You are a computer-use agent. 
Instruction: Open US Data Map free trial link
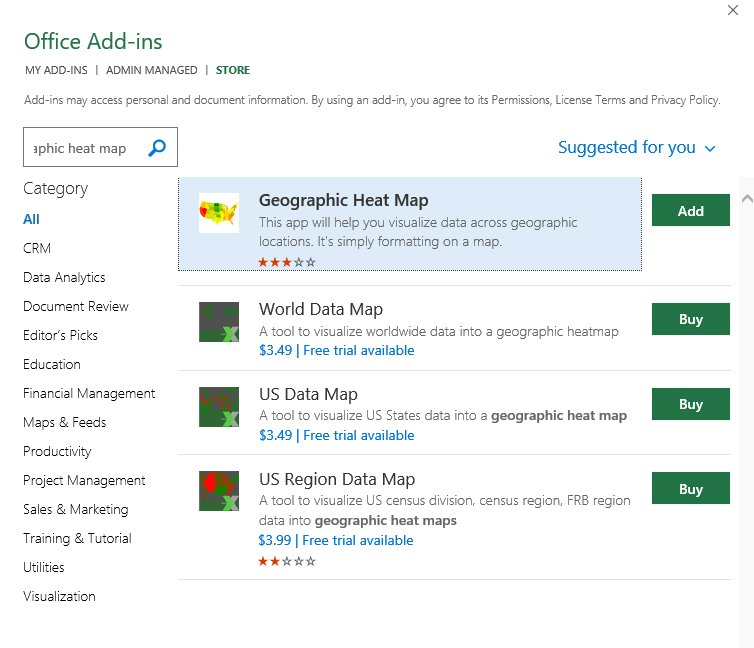point(358,435)
